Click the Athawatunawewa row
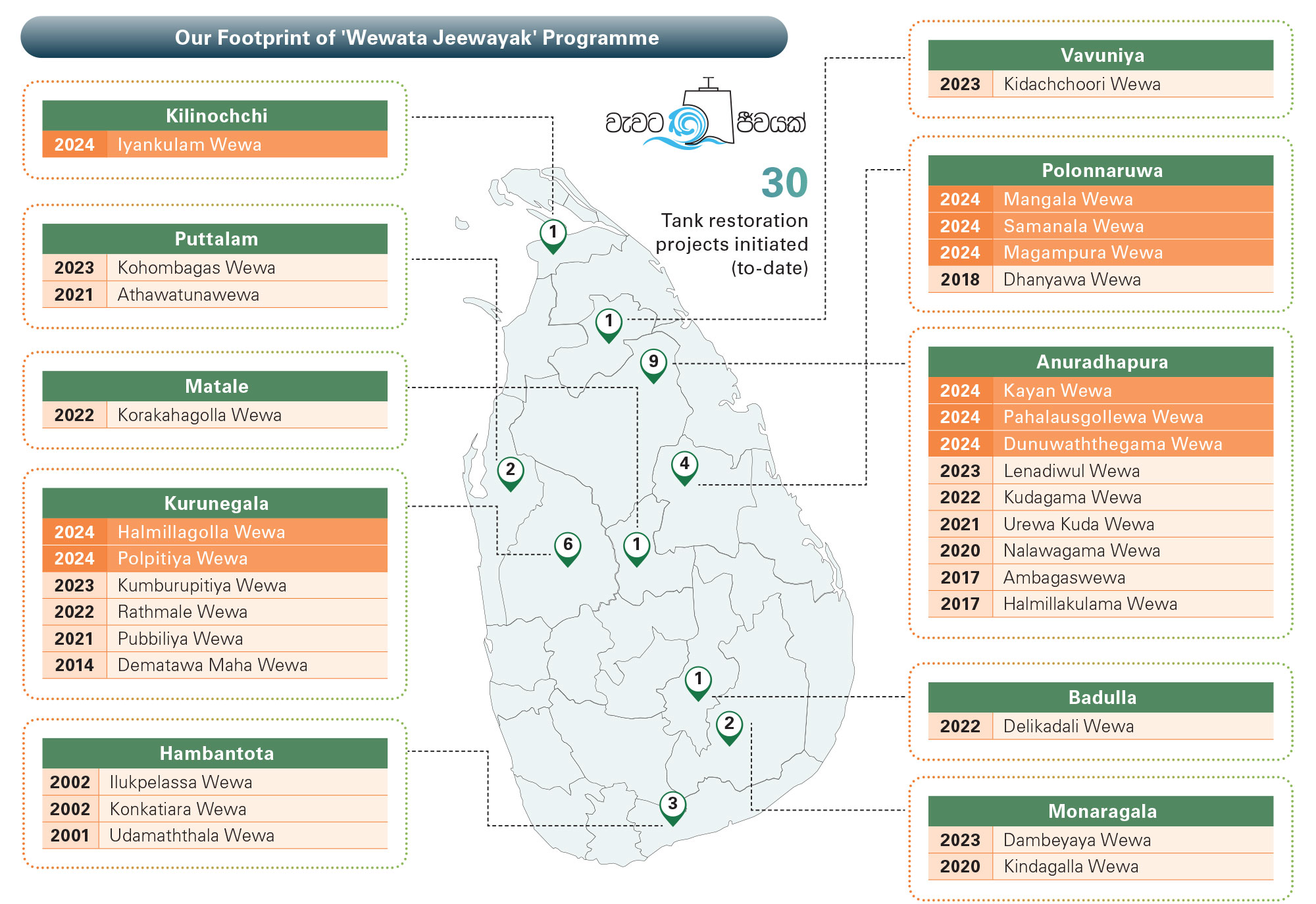 coord(215,295)
